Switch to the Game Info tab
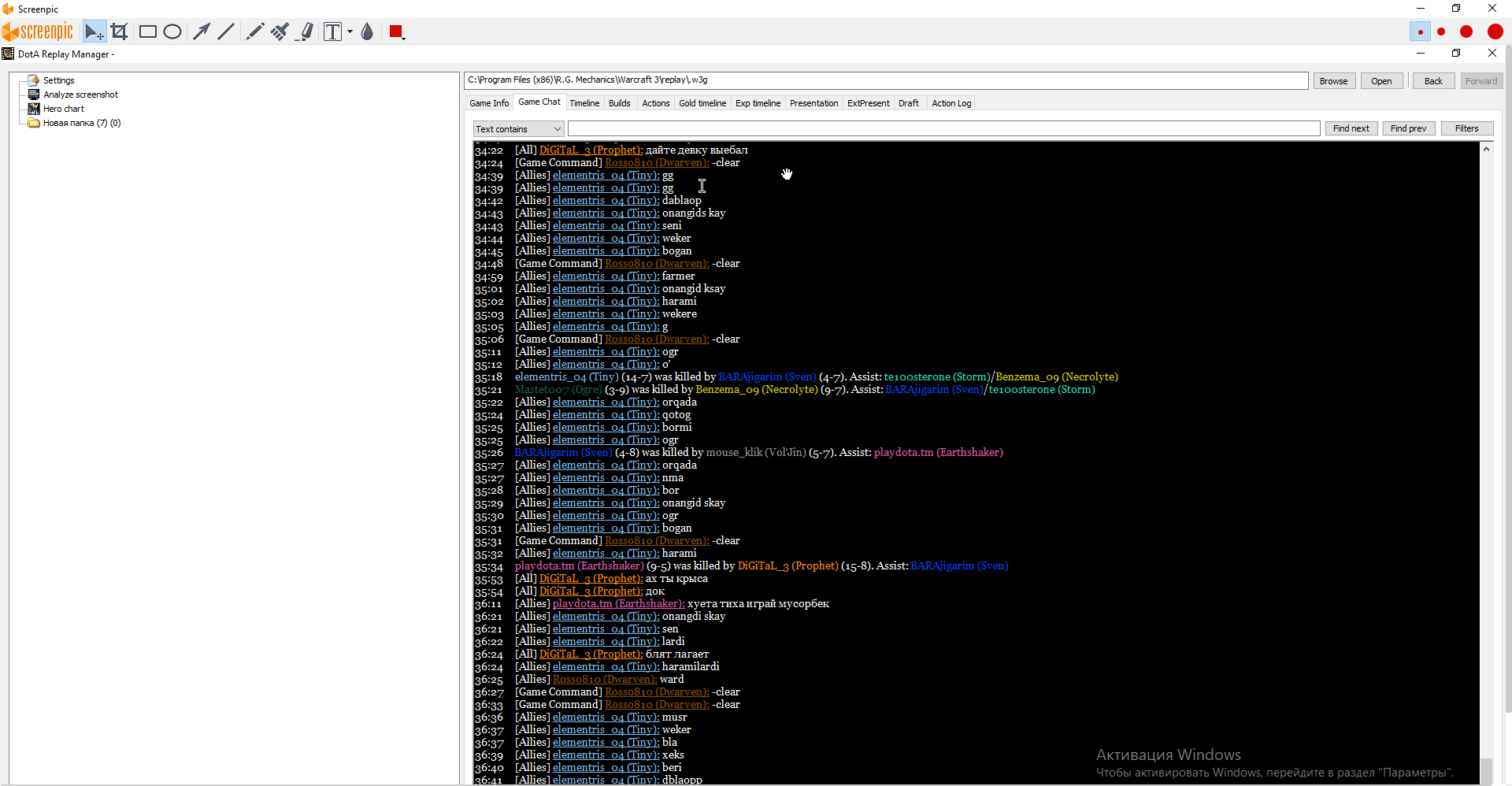 tap(489, 103)
